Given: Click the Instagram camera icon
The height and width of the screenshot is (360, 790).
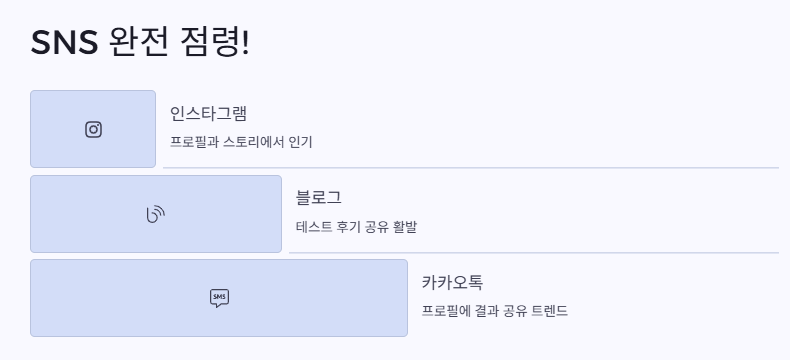Looking at the screenshot, I should [x=93, y=129].
